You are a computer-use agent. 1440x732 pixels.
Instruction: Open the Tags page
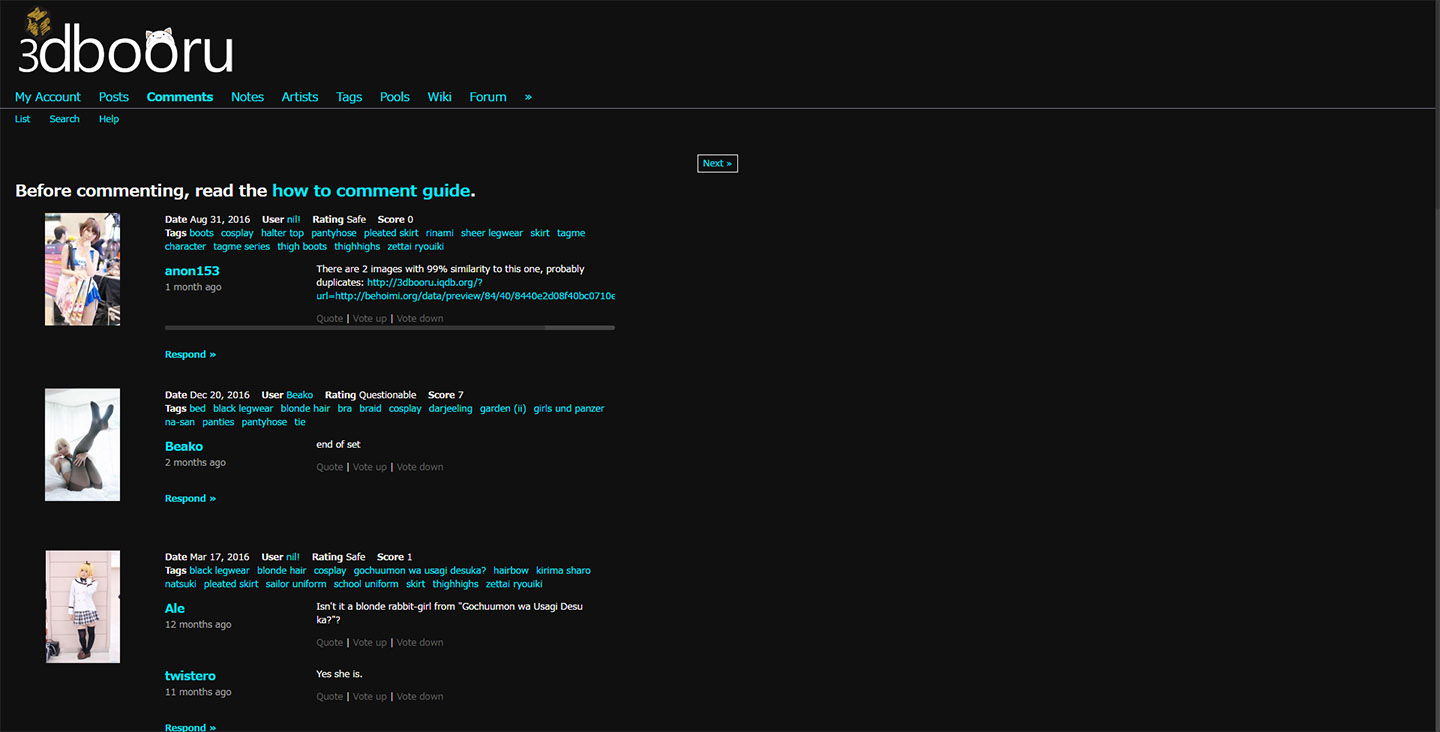(349, 97)
